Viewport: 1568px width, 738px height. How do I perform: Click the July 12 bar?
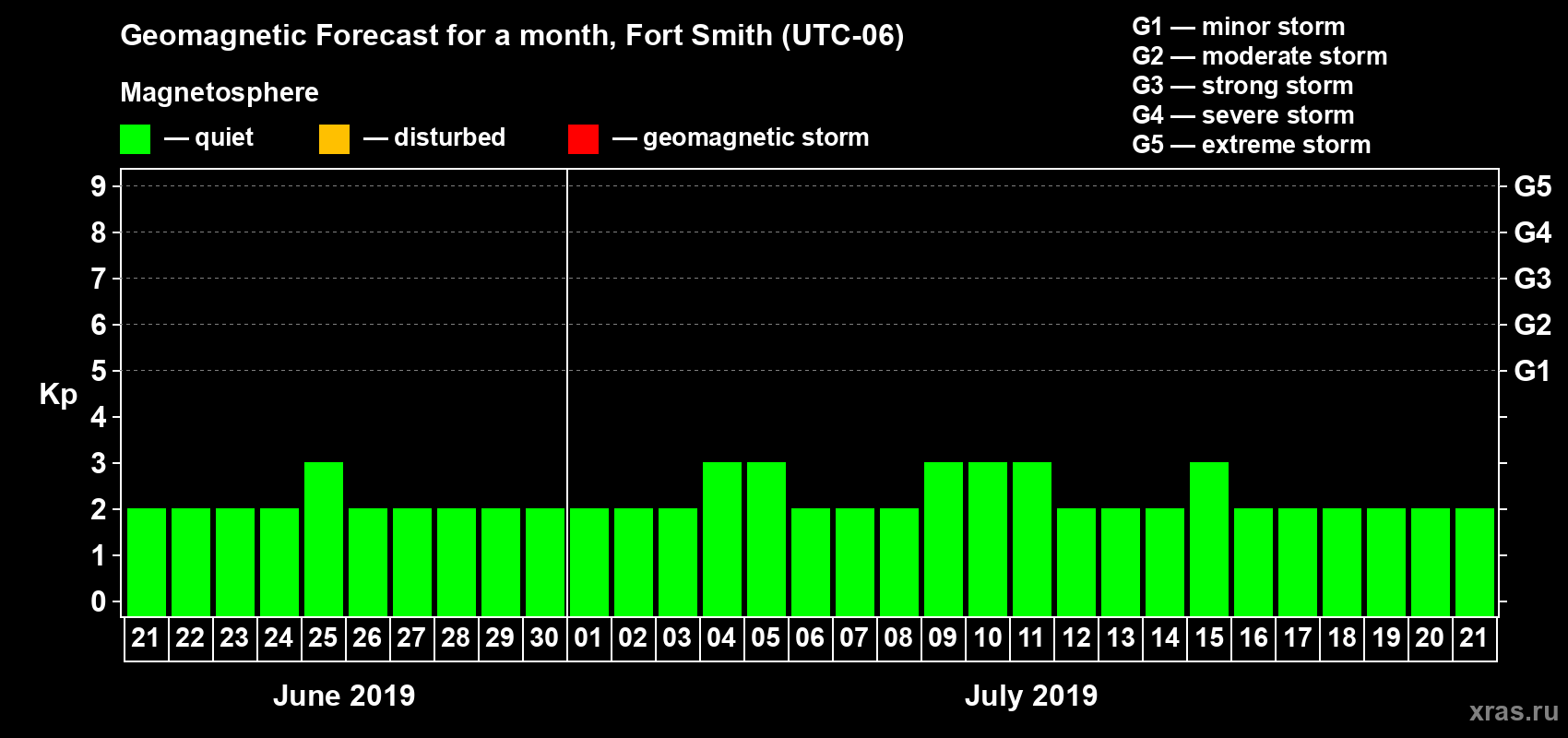[x=1076, y=562]
